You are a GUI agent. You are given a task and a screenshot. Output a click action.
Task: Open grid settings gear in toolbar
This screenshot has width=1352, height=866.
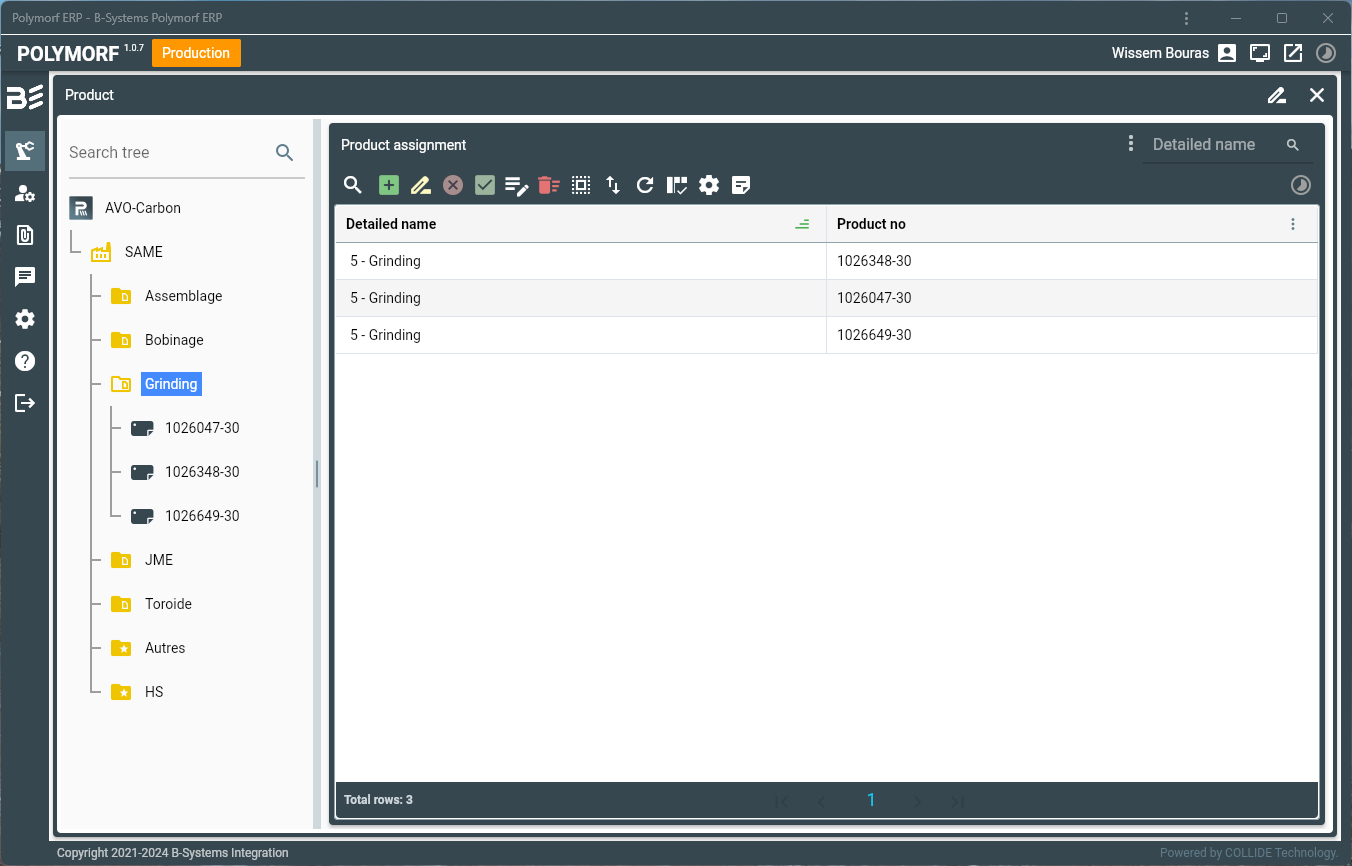click(709, 185)
